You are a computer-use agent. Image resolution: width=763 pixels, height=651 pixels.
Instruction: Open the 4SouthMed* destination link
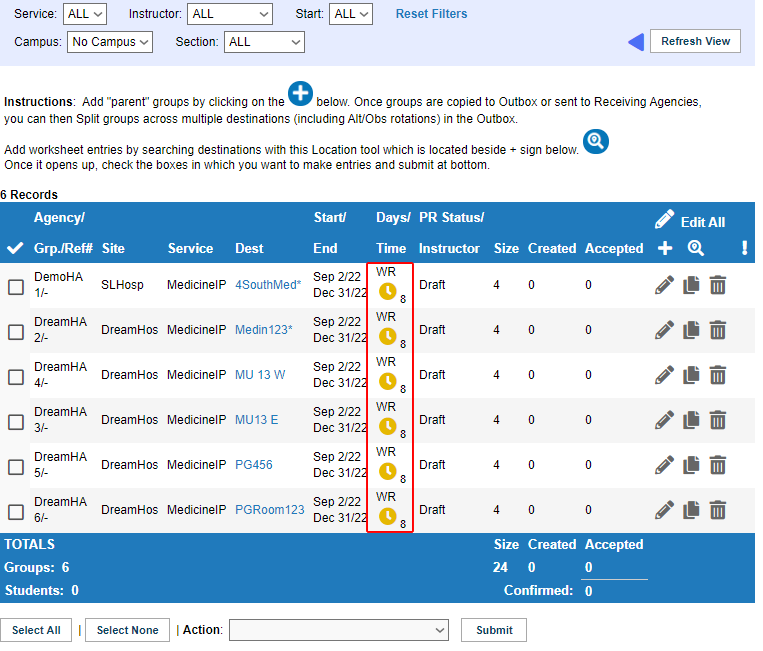pyautogui.click(x=268, y=285)
